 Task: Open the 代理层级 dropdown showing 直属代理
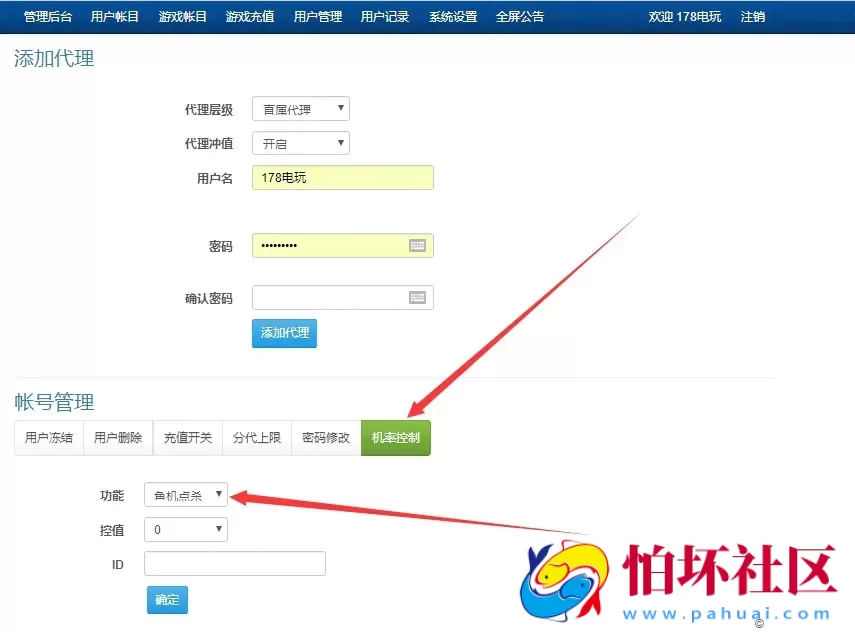300,109
